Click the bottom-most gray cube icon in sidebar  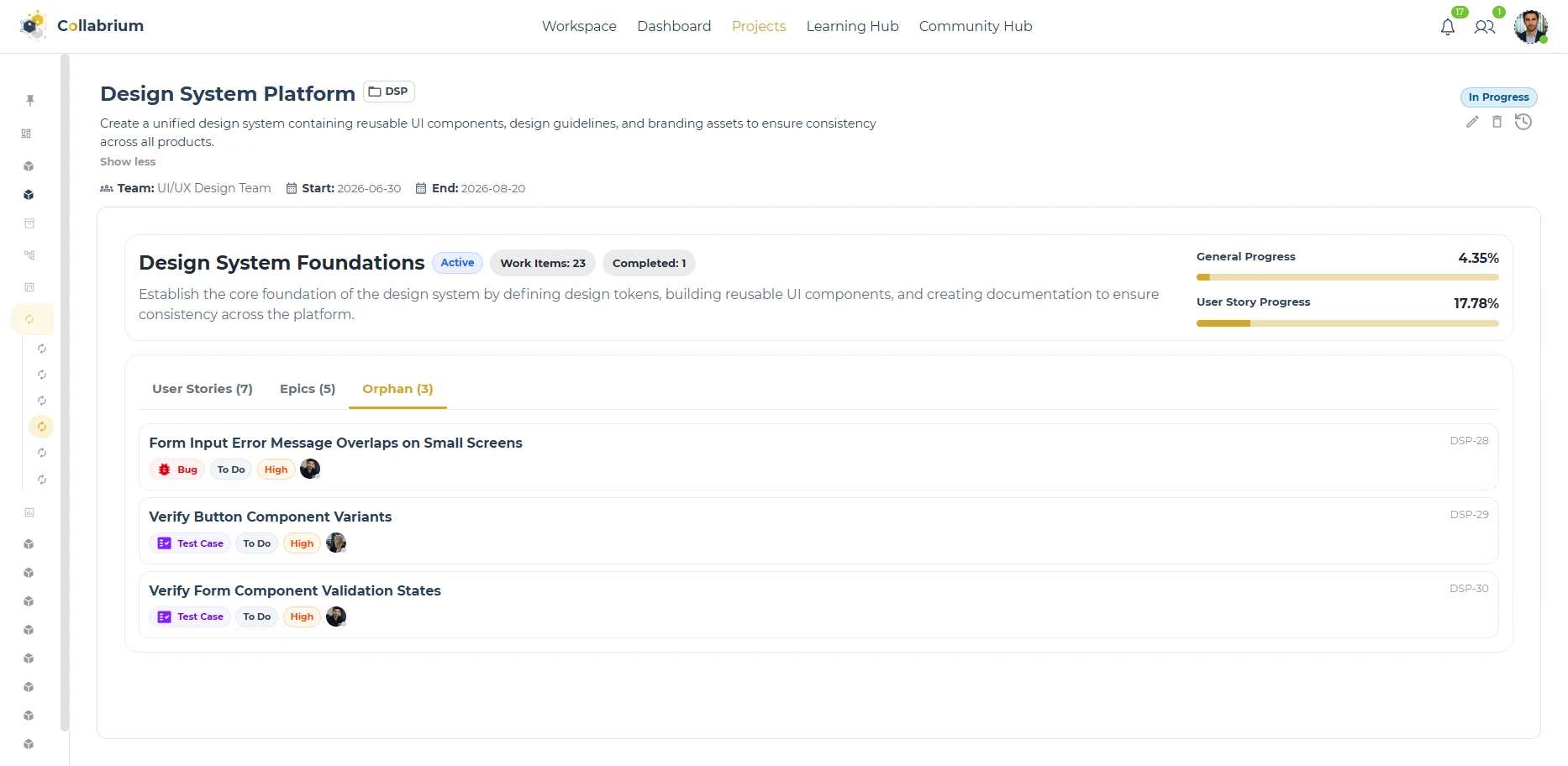[29, 744]
